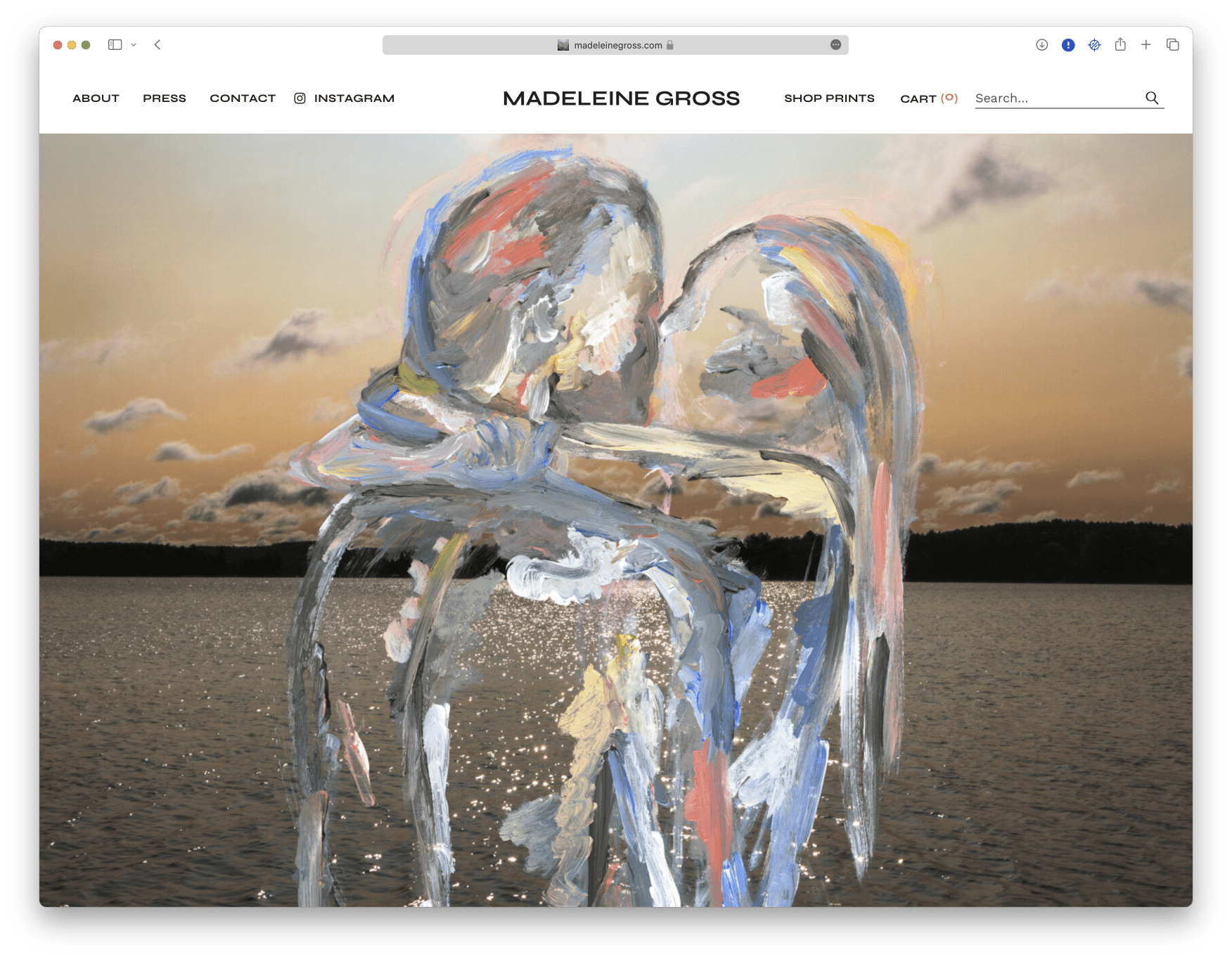Click the Instagram camera icon

[x=300, y=98]
